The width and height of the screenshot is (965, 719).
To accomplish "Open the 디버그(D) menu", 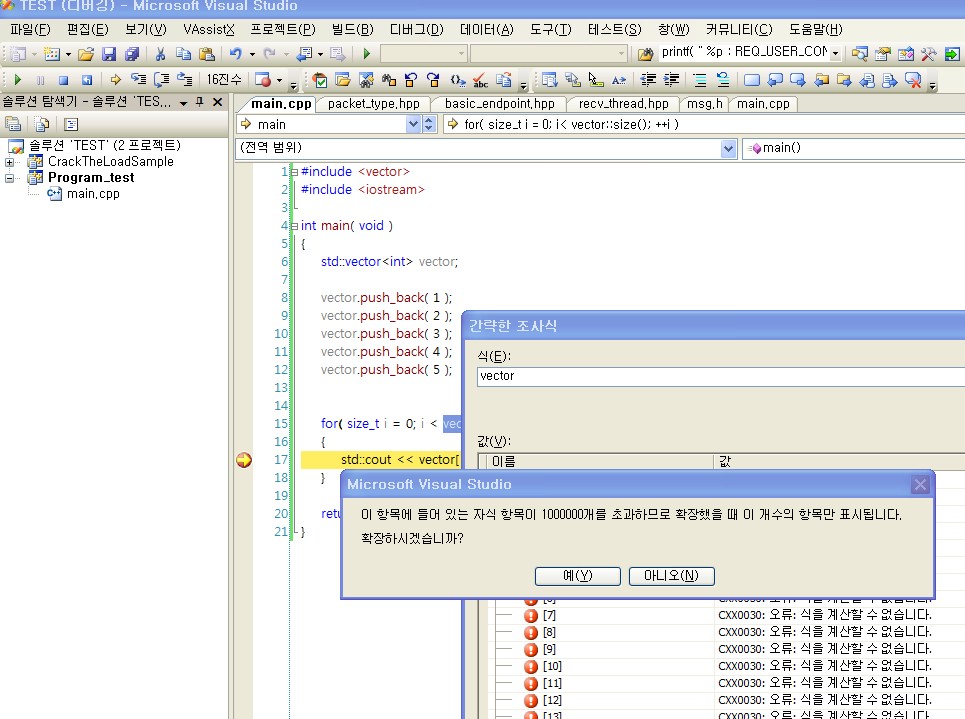I will click(x=417, y=30).
